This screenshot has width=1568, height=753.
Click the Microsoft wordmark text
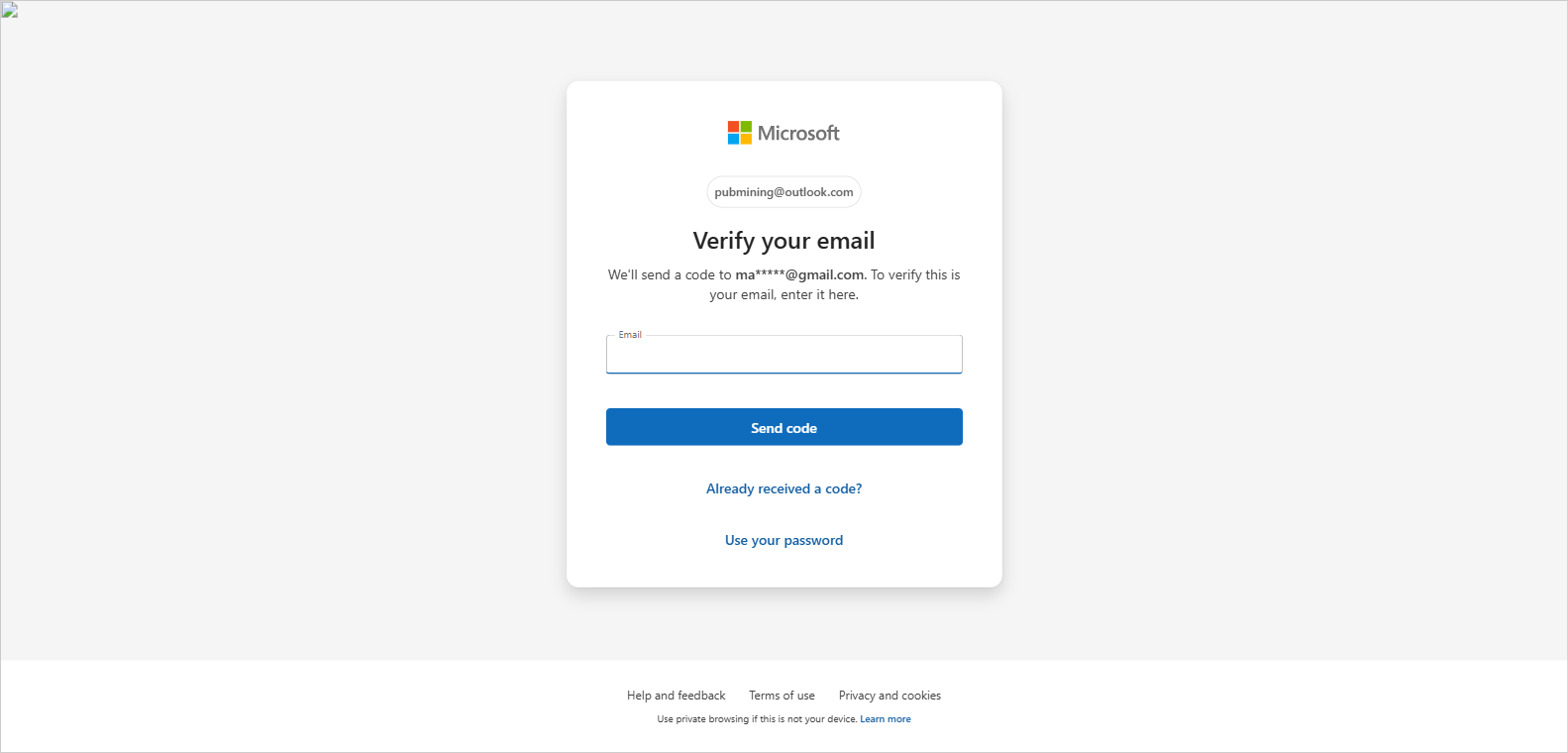pos(798,133)
